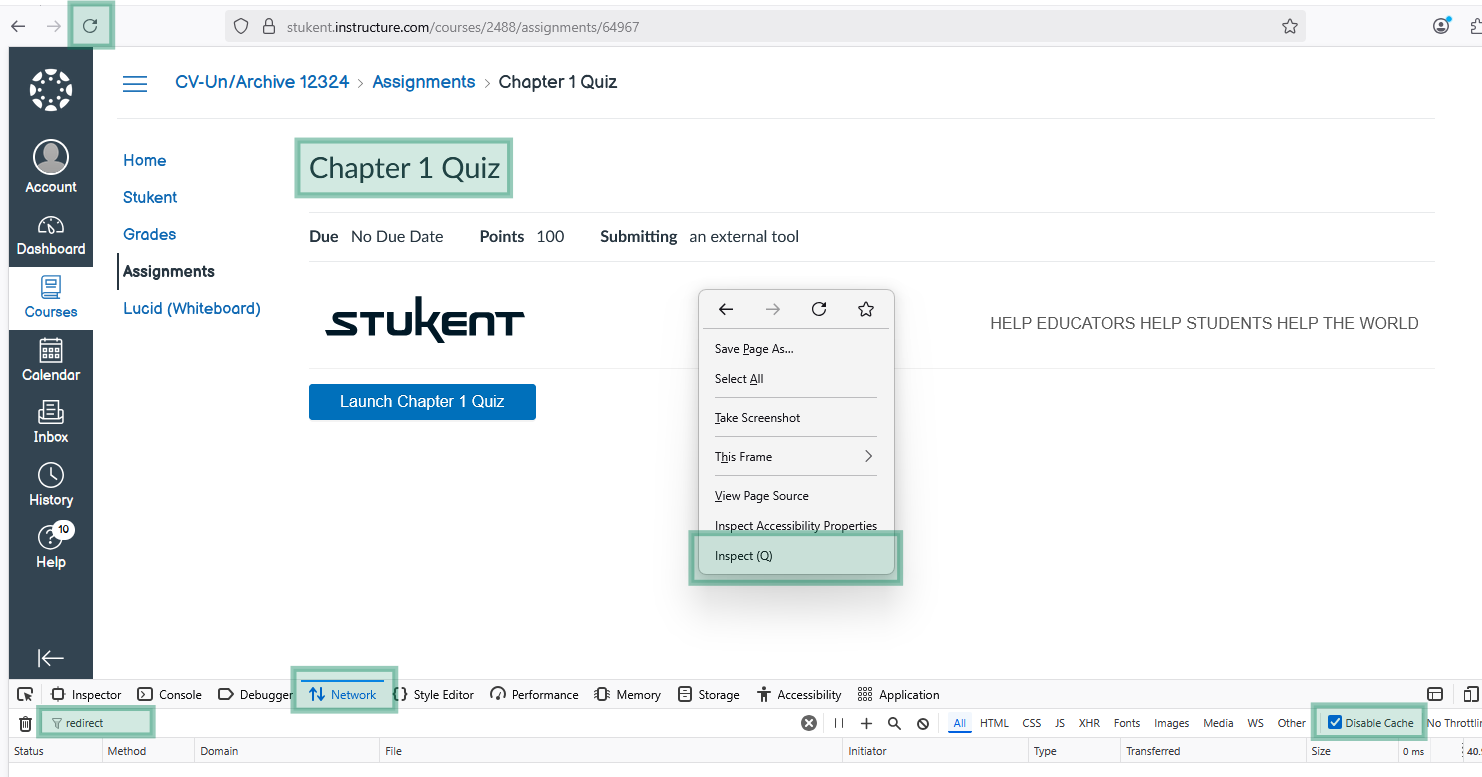
Task: Open History in the Canvas sidebar
Action: click(51, 485)
